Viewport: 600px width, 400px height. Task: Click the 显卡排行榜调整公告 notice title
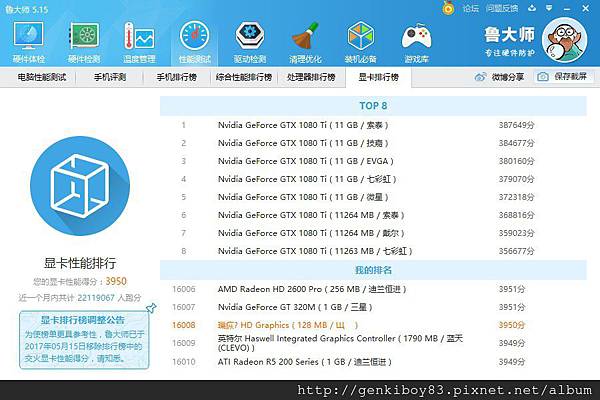tap(83, 320)
